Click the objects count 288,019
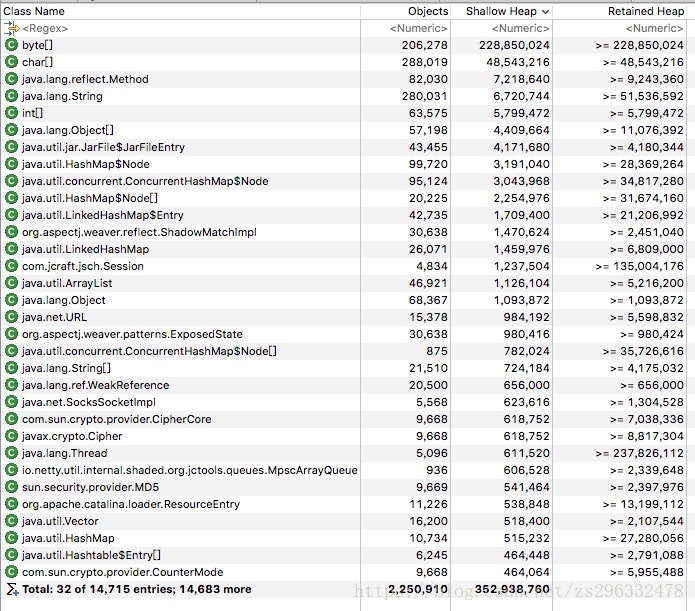 [x=425, y=62]
